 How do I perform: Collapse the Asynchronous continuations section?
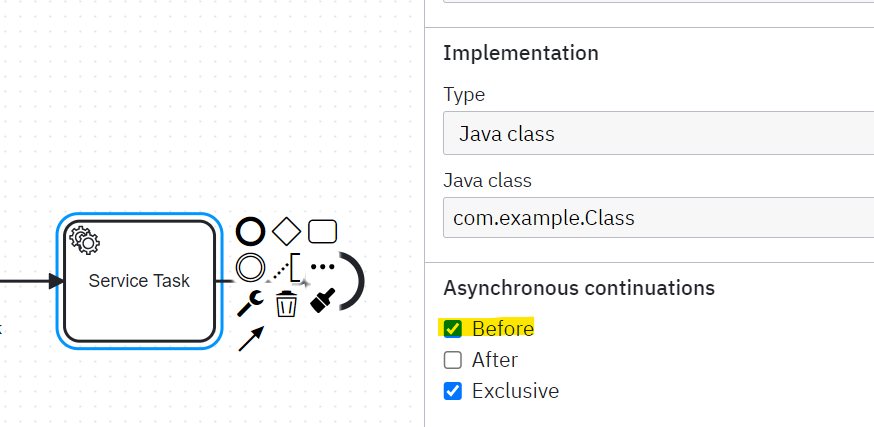(x=579, y=288)
